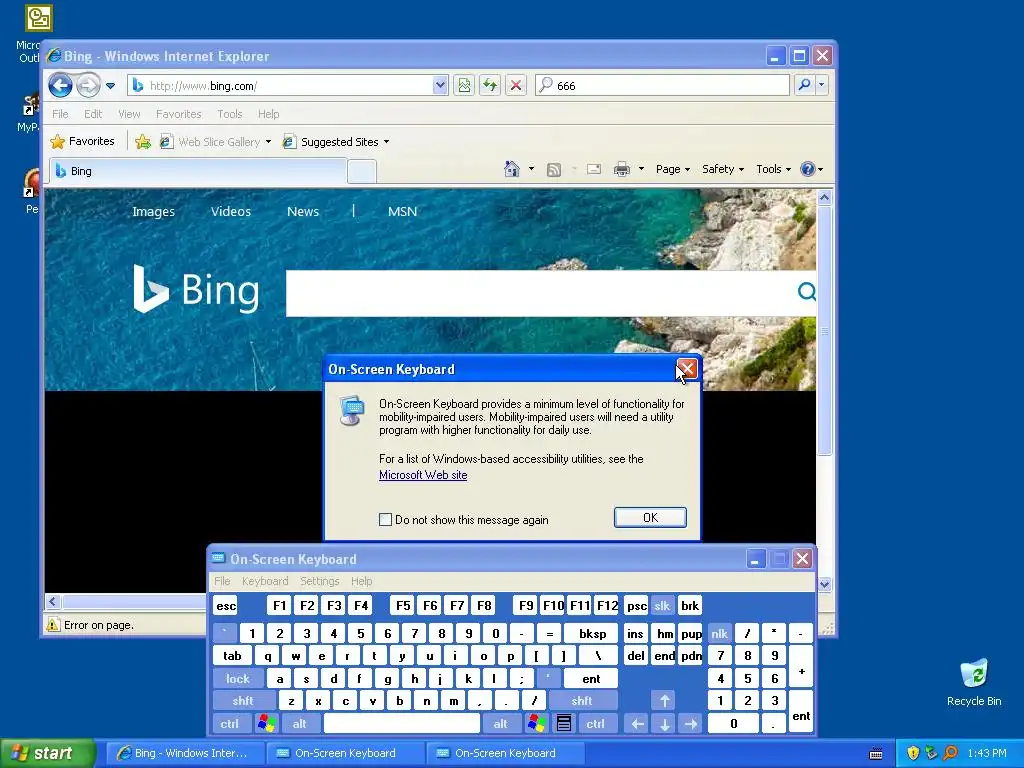Screen dimensions: 1024x768
Task: Click the security shield tray icon
Action: 913,753
